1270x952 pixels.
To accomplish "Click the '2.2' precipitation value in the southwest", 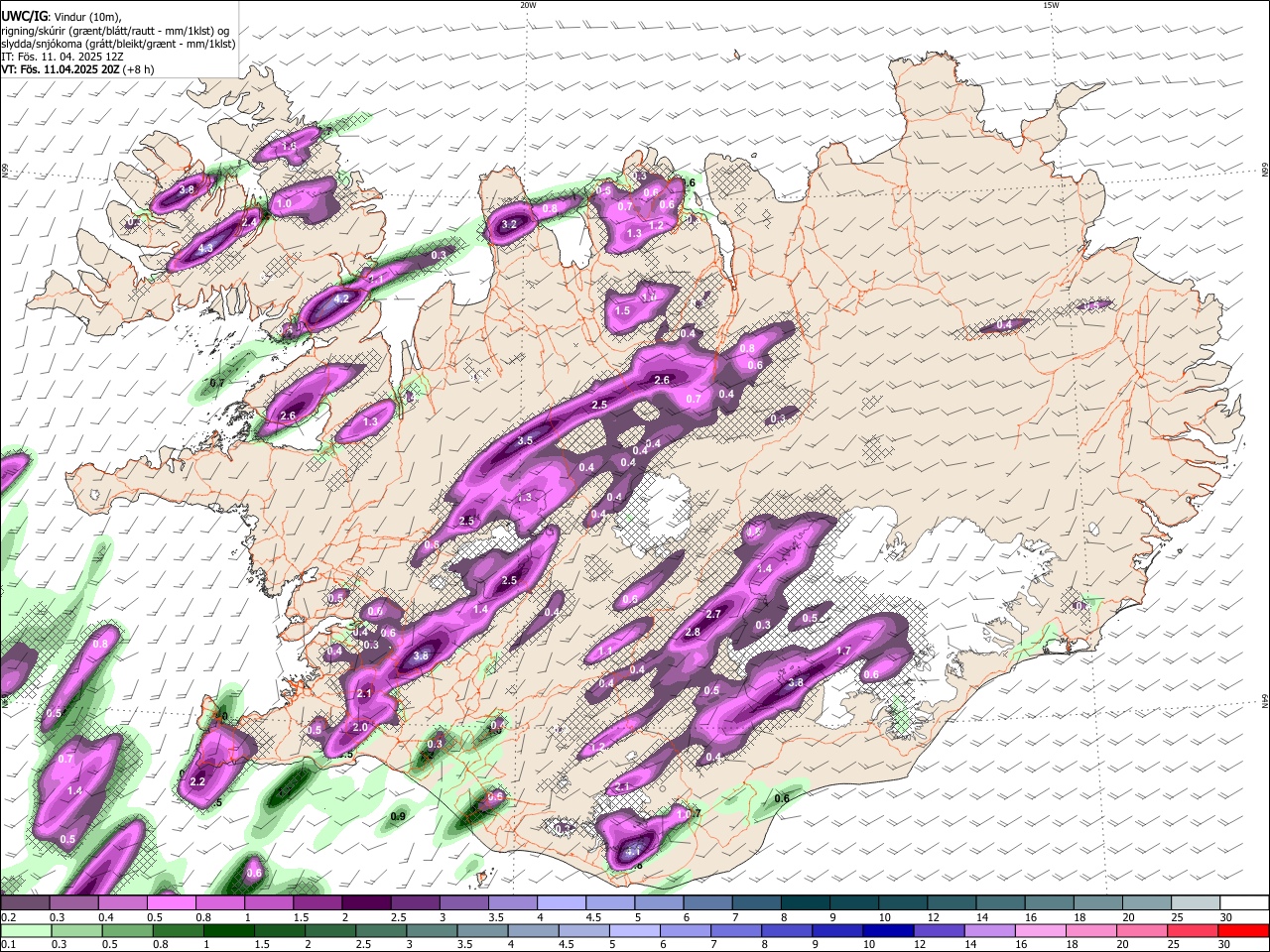I will click(x=197, y=781).
